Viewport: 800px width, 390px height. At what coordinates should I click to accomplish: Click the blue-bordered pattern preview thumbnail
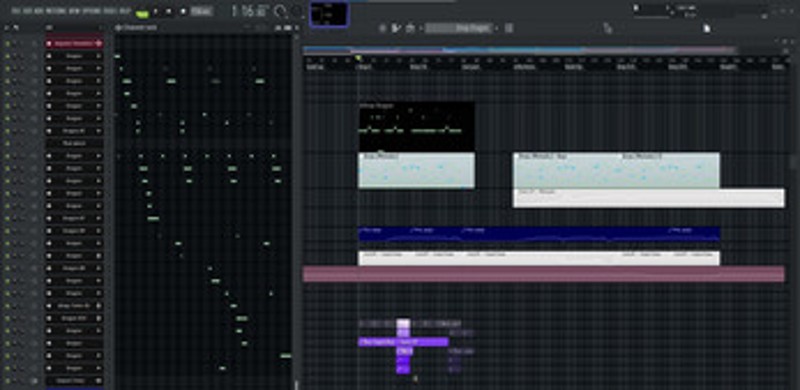[329, 14]
